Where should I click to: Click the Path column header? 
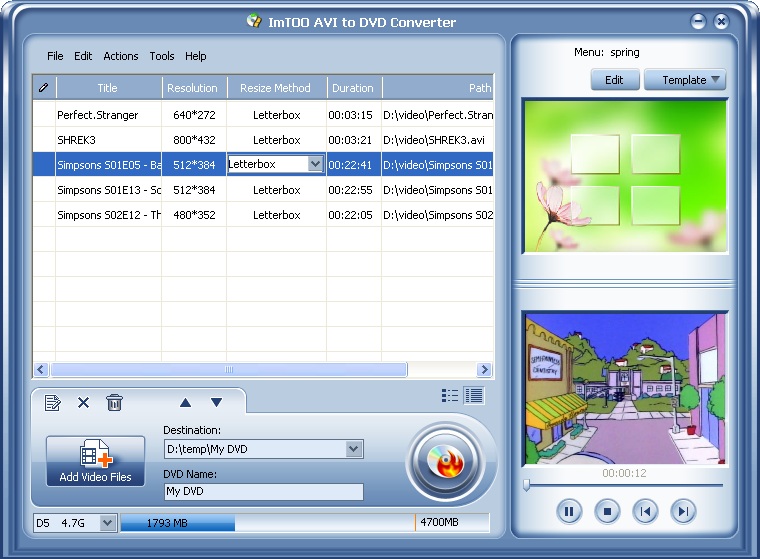click(x=438, y=88)
